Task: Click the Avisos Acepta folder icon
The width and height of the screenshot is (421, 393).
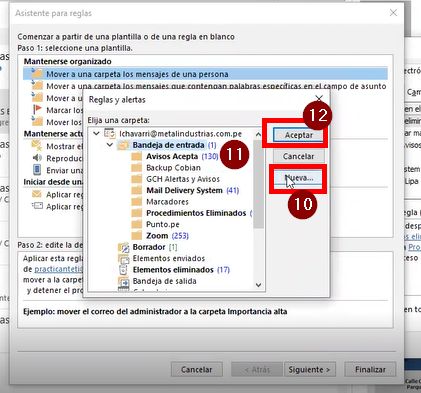Action: coord(137,156)
